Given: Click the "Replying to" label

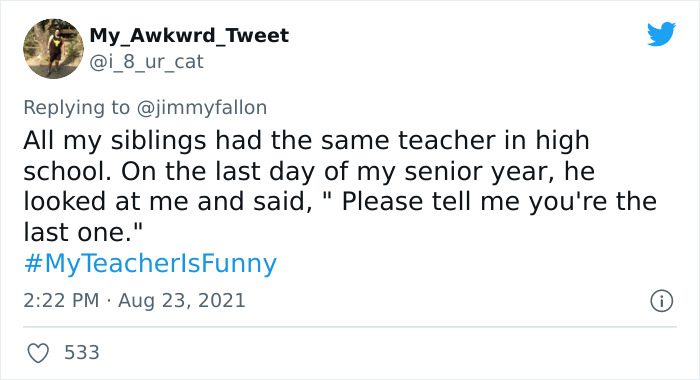Looking at the screenshot, I should point(77,108).
